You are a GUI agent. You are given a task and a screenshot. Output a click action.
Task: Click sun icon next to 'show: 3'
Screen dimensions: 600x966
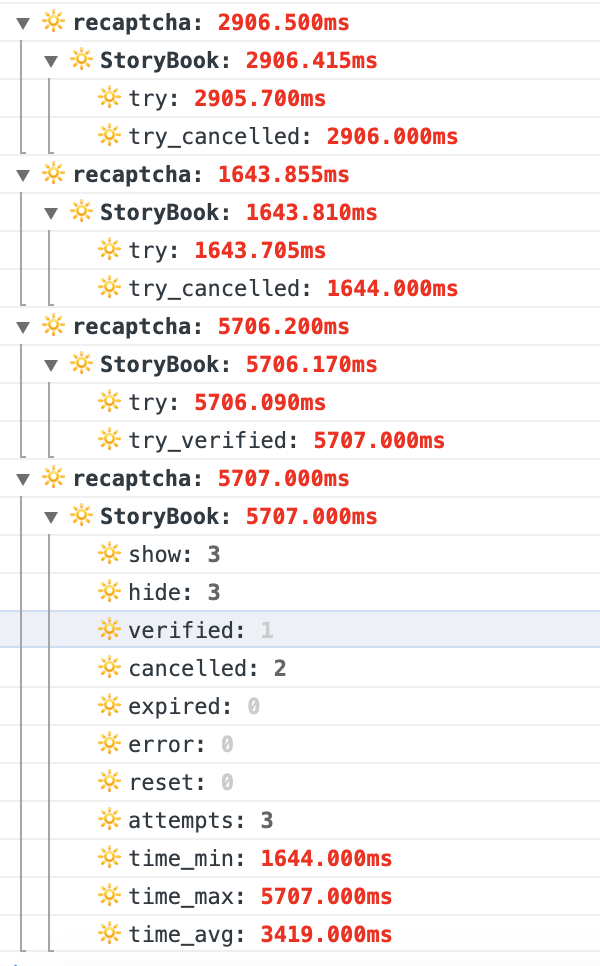(x=109, y=553)
